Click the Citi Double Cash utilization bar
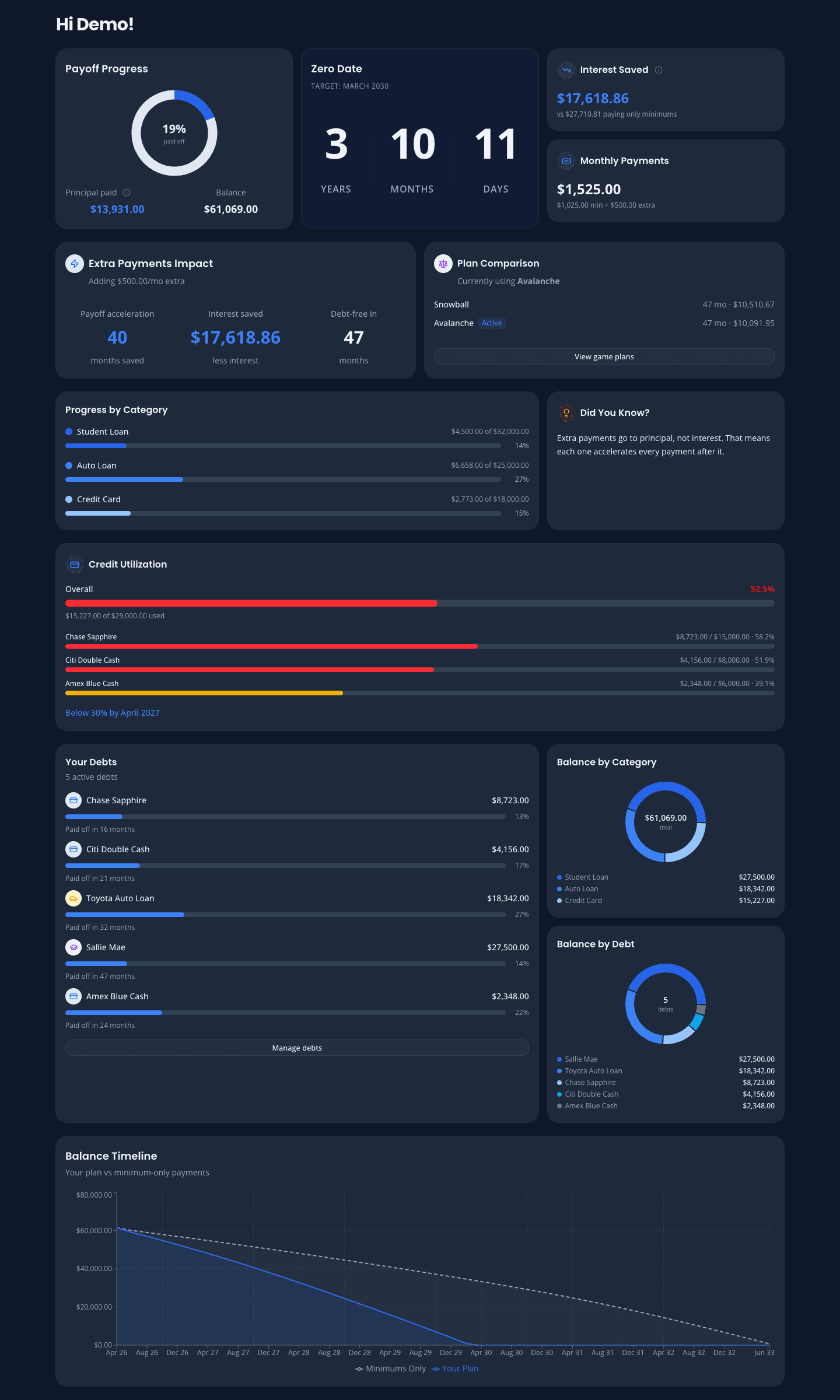This screenshot has width=840, height=1400. [x=420, y=670]
